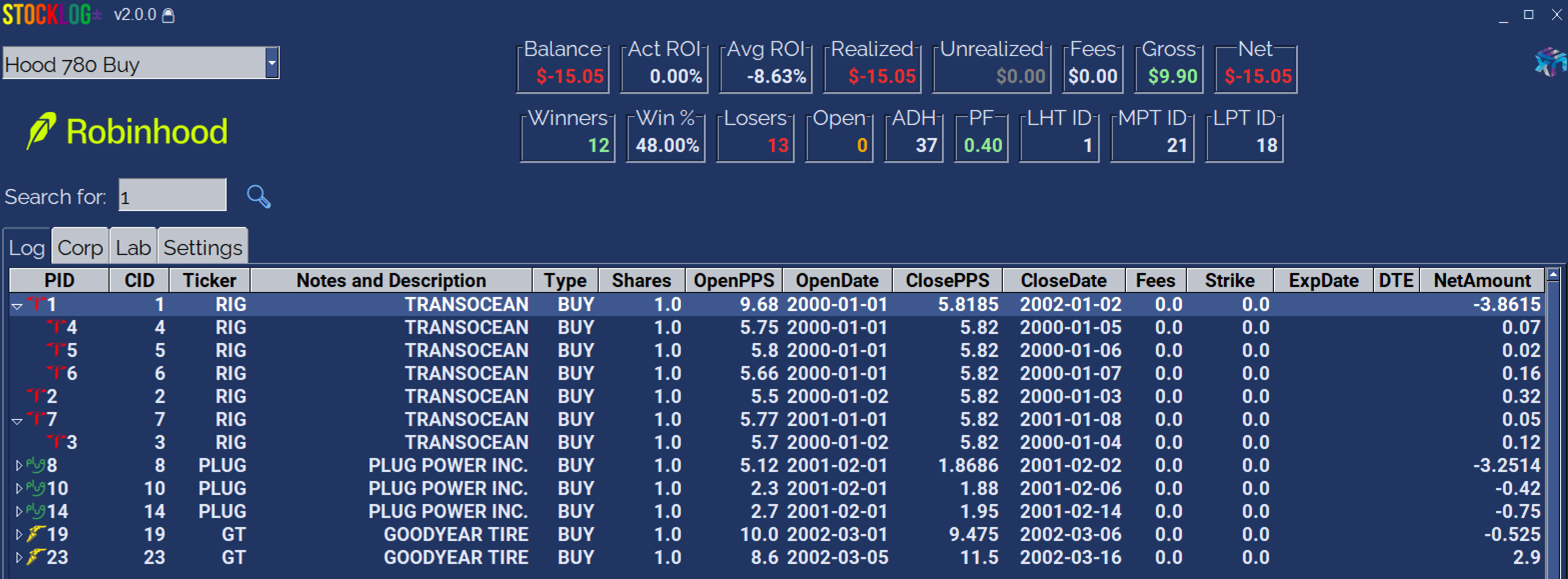Expand the PID 10 PLUG row
The height and width of the screenshot is (579, 1568).
[19, 488]
